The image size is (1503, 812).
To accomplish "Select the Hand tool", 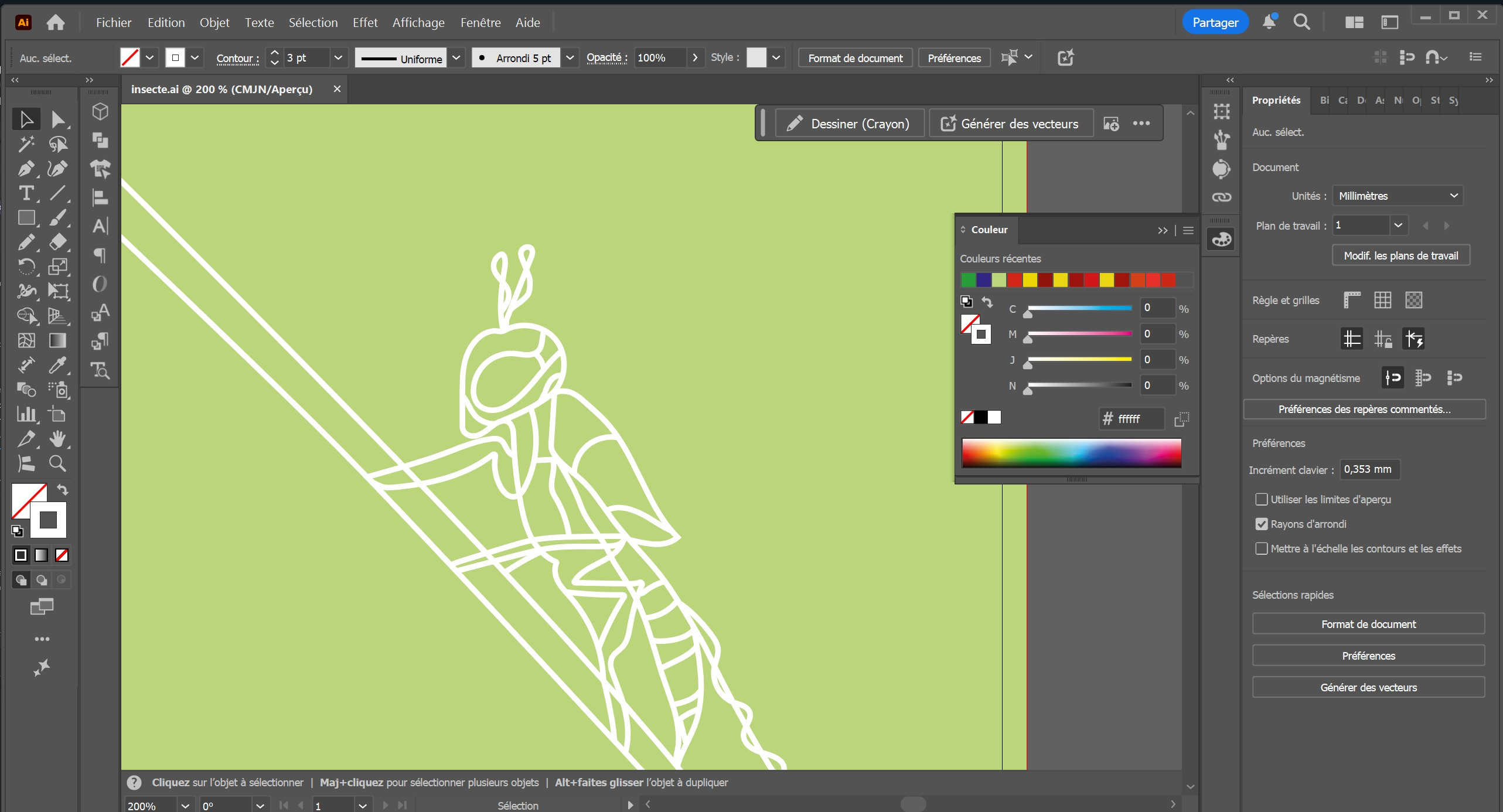I will coord(57,438).
